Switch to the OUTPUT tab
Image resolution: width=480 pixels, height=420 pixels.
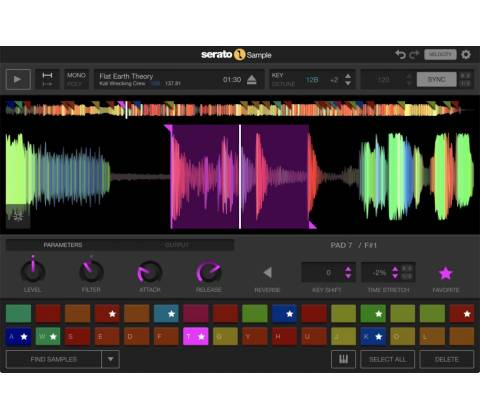click(x=177, y=245)
